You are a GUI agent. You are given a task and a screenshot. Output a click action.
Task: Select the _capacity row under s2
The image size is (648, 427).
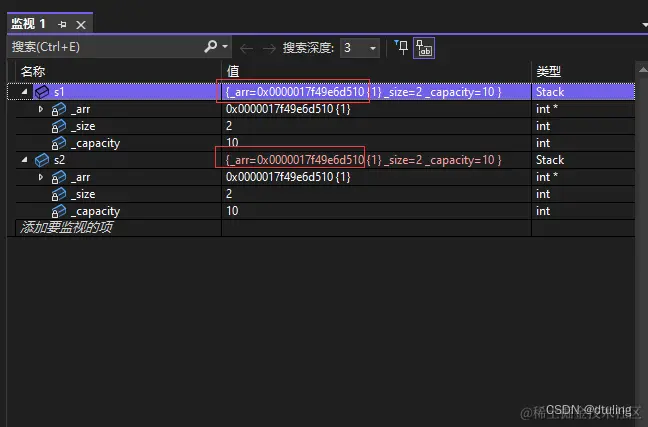point(325,211)
